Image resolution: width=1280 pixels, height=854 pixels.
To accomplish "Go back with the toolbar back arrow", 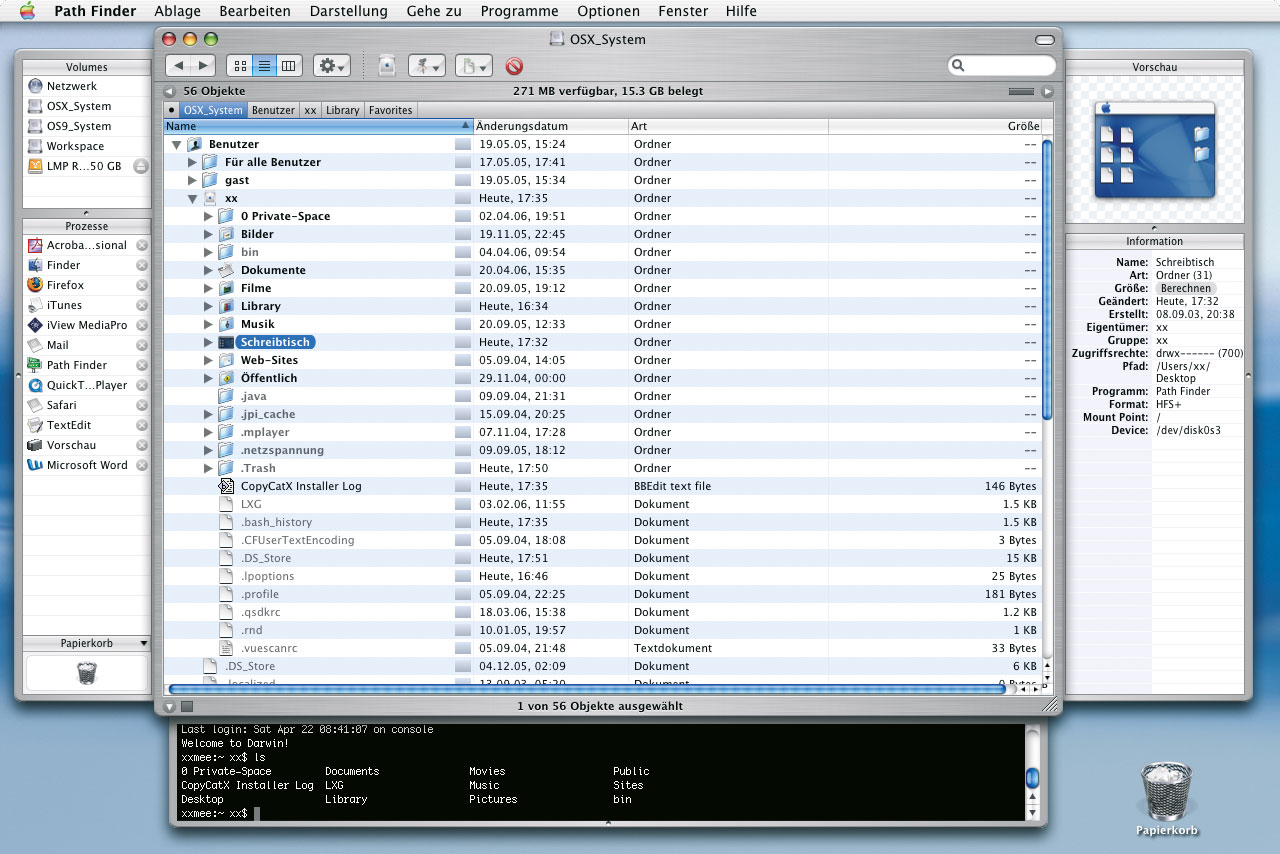I will (178, 66).
